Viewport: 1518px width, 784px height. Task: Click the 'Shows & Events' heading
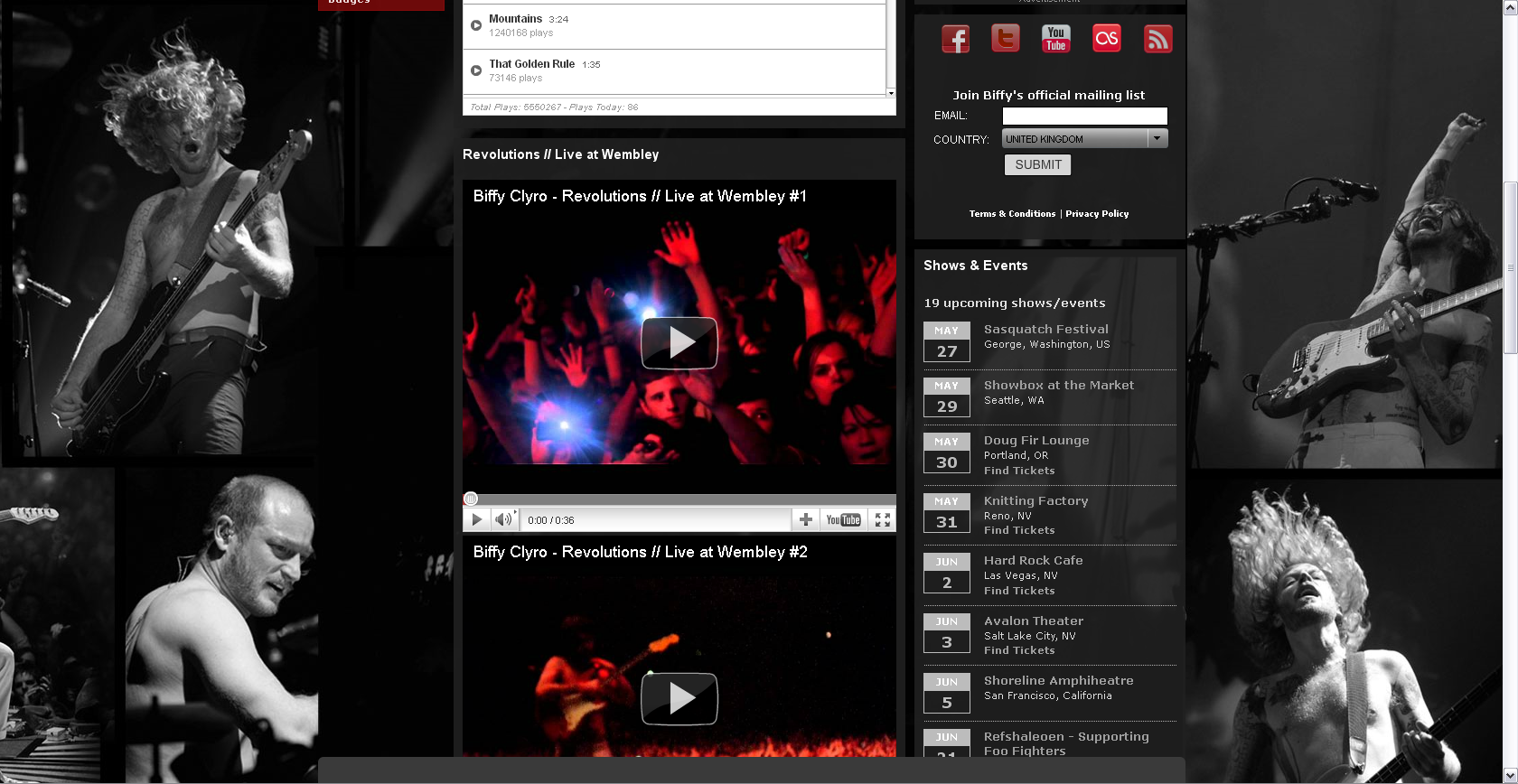(x=976, y=266)
